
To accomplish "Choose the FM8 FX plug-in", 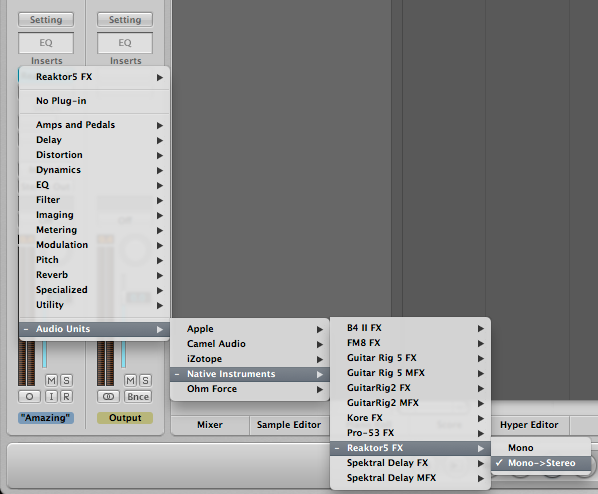I will (x=410, y=343).
